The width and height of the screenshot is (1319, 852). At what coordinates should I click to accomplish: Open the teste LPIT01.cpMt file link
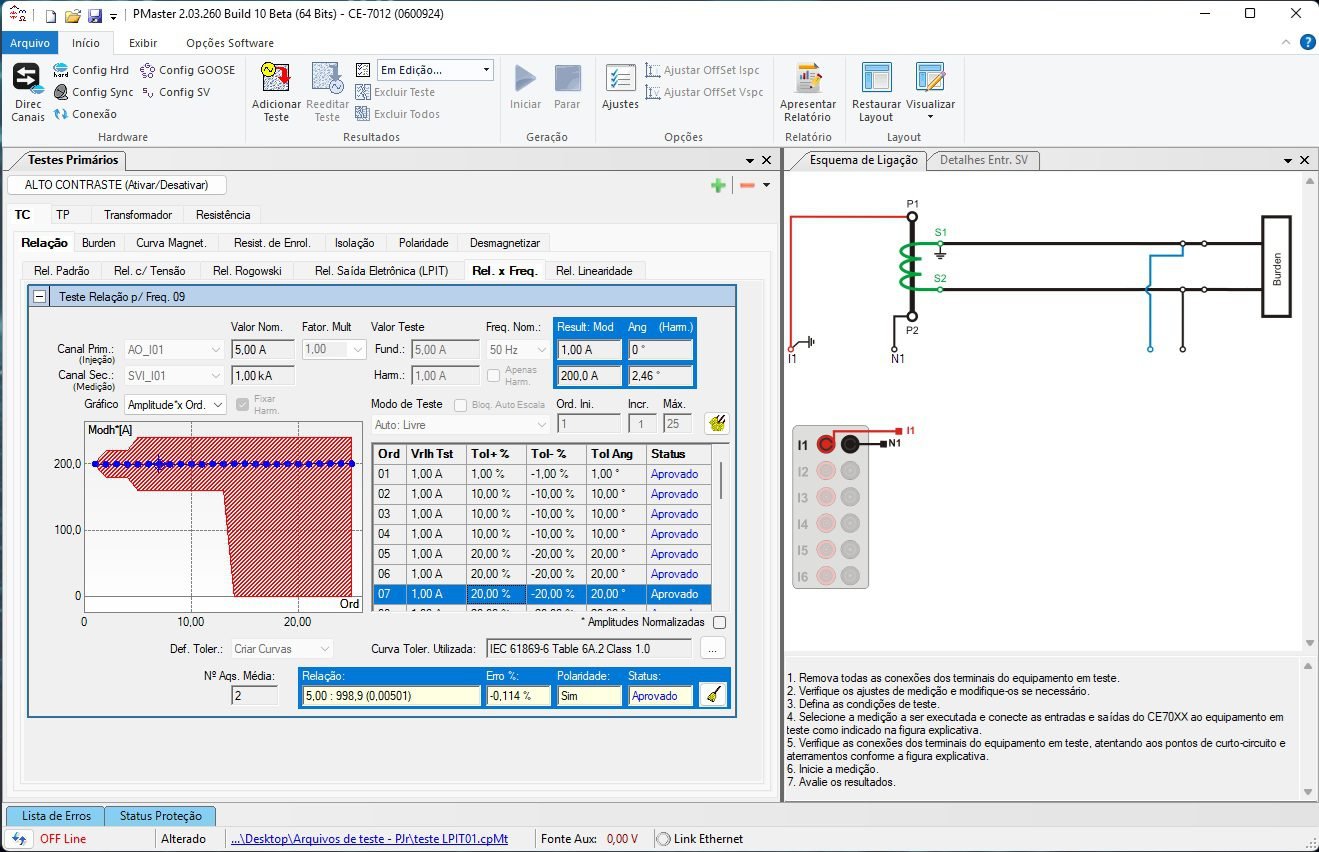pyautogui.click(x=369, y=839)
